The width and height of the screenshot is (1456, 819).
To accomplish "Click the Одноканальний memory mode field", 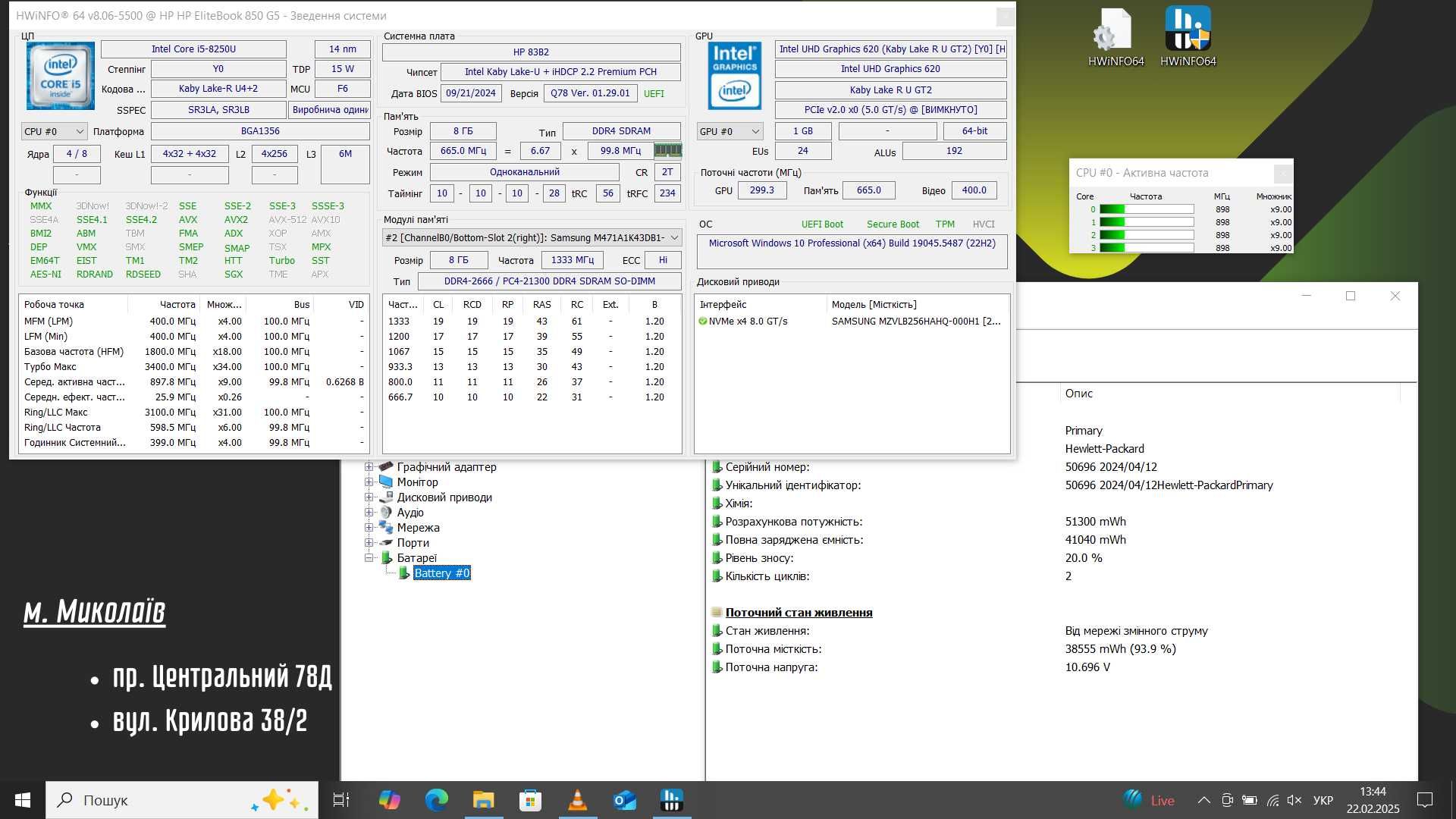I will coord(525,172).
